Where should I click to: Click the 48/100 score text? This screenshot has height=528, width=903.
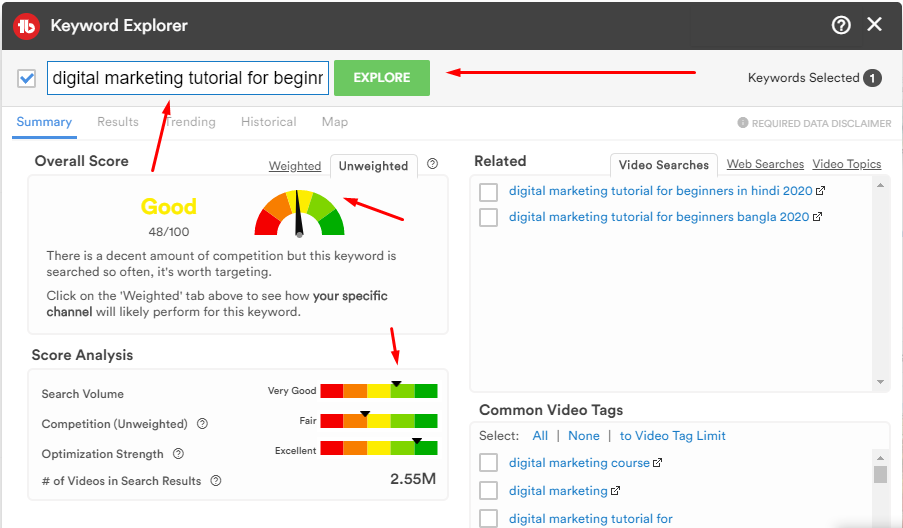169,232
